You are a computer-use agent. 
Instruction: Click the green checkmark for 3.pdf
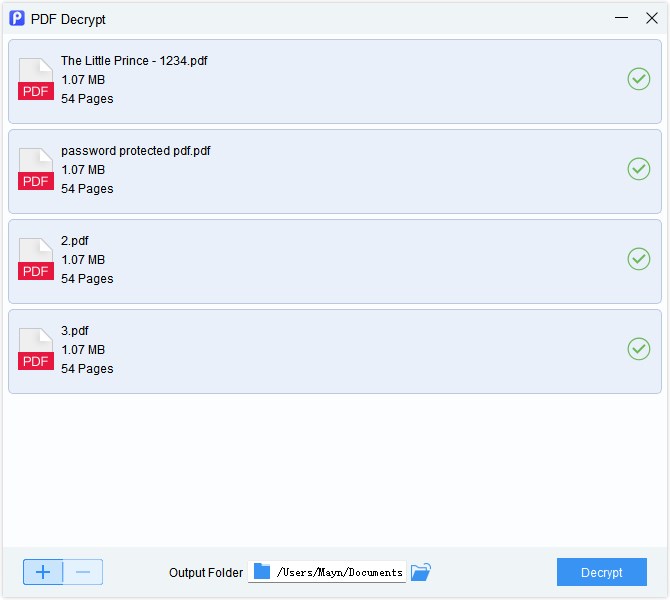[x=638, y=349]
